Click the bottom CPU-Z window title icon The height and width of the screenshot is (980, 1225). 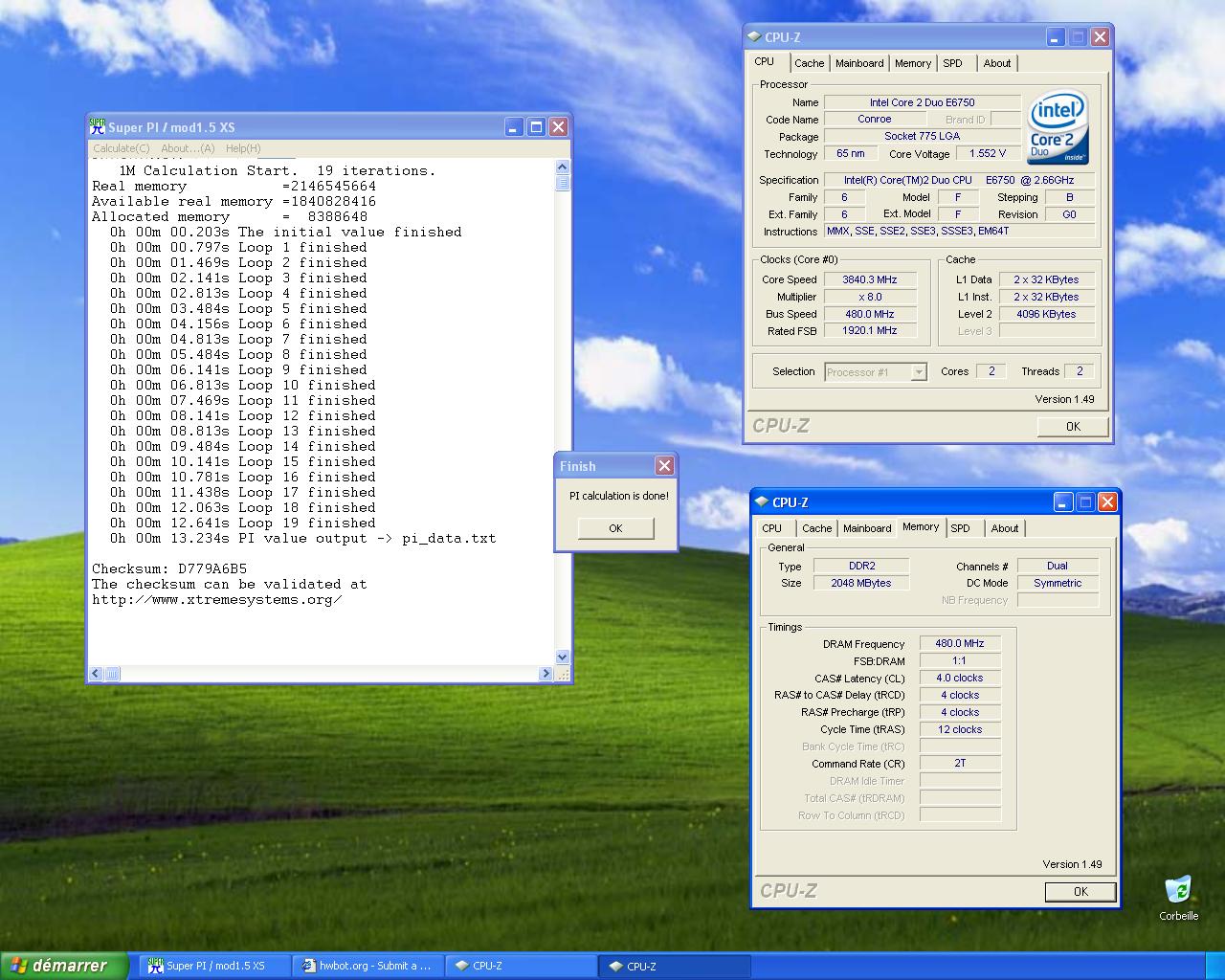(x=762, y=502)
